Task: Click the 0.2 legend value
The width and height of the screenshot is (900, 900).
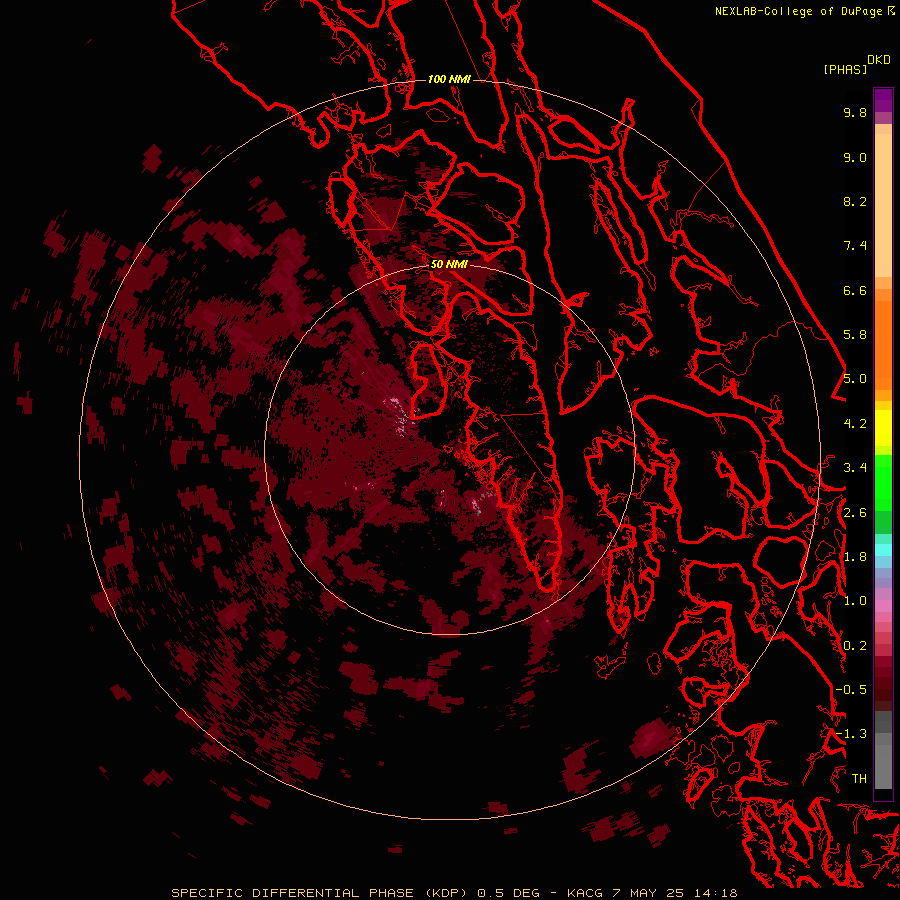Action: (x=855, y=646)
